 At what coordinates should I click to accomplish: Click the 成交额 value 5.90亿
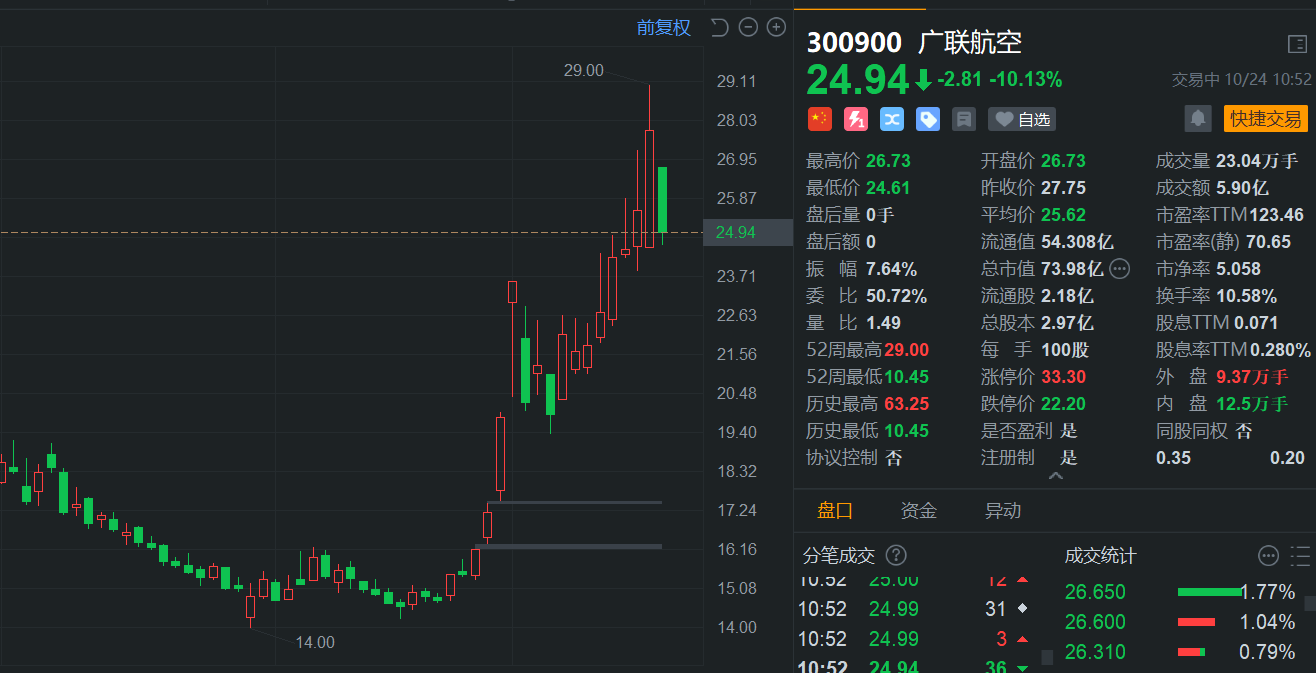pyautogui.click(x=1242, y=188)
